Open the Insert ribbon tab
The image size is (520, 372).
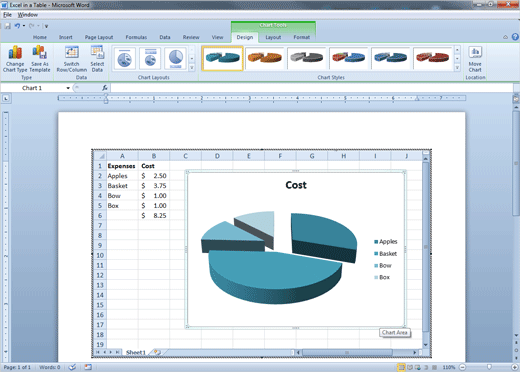pos(66,37)
